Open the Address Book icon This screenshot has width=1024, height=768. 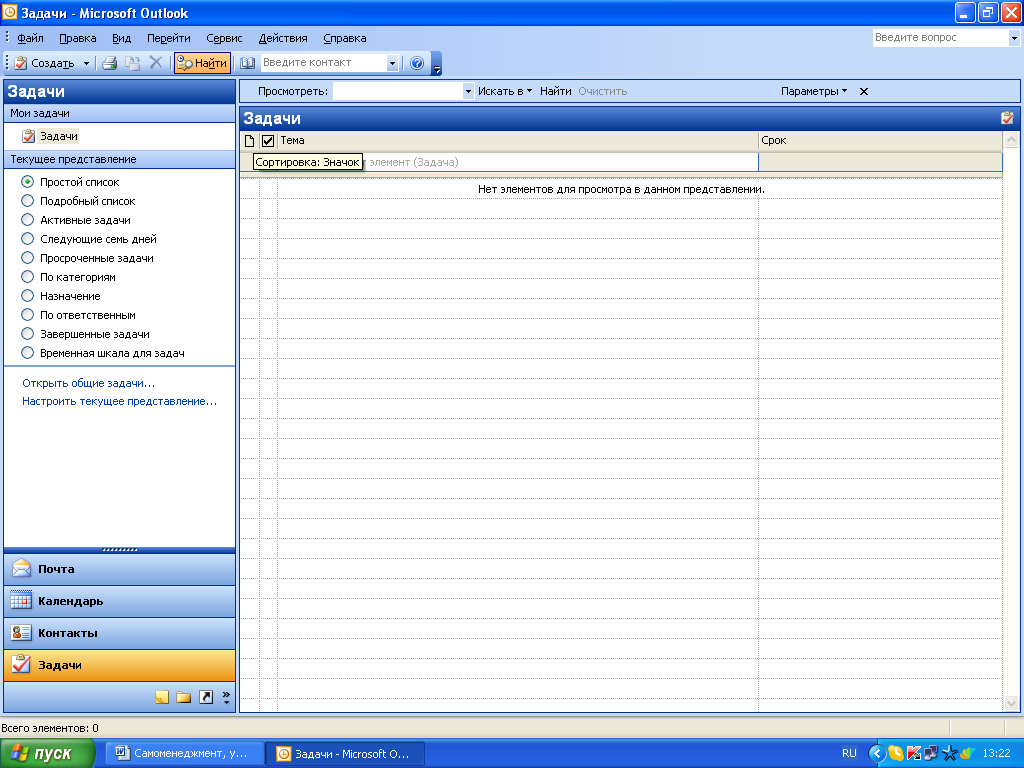click(248, 63)
